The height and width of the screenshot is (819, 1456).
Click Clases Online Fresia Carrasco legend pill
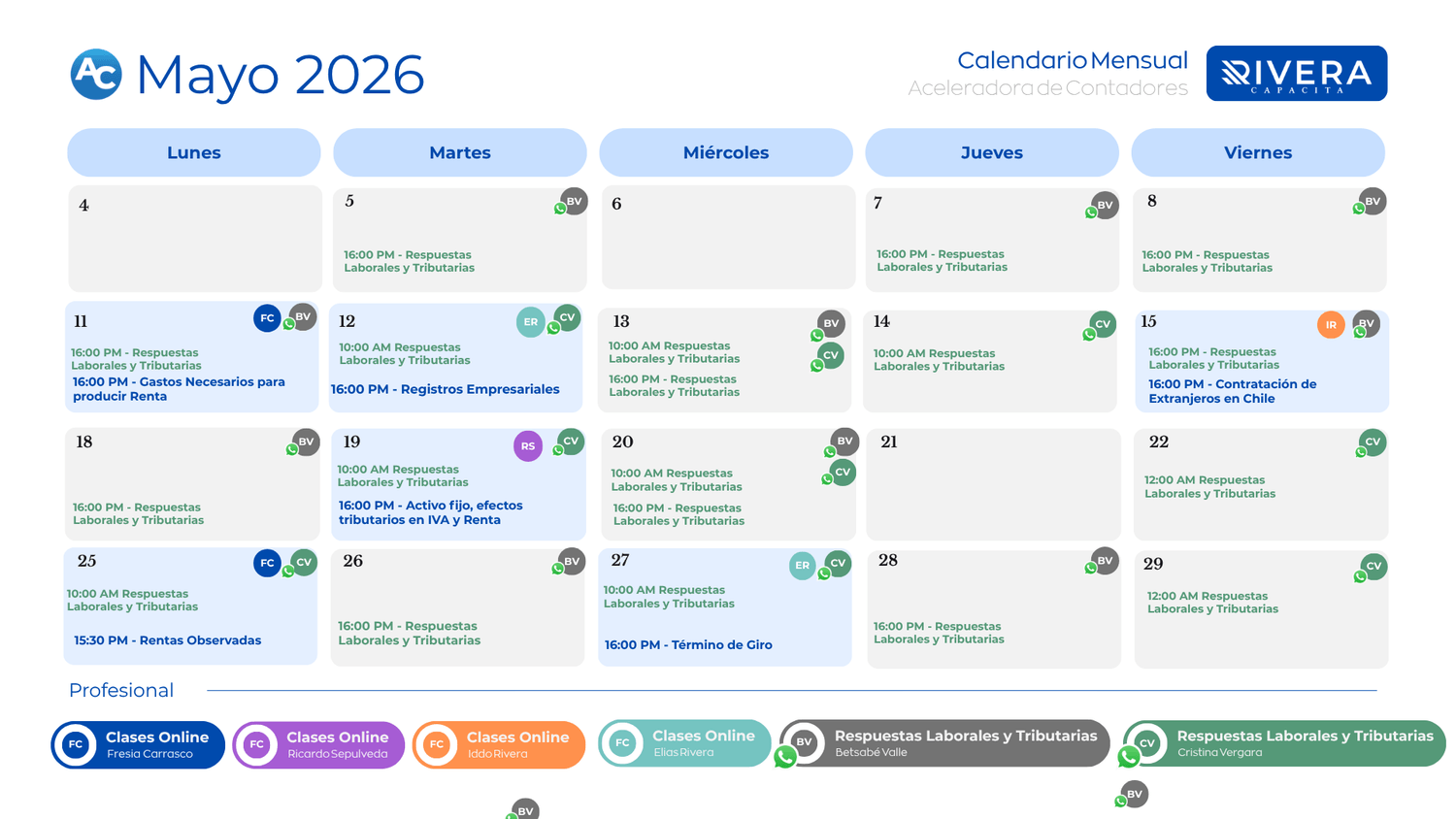click(138, 744)
